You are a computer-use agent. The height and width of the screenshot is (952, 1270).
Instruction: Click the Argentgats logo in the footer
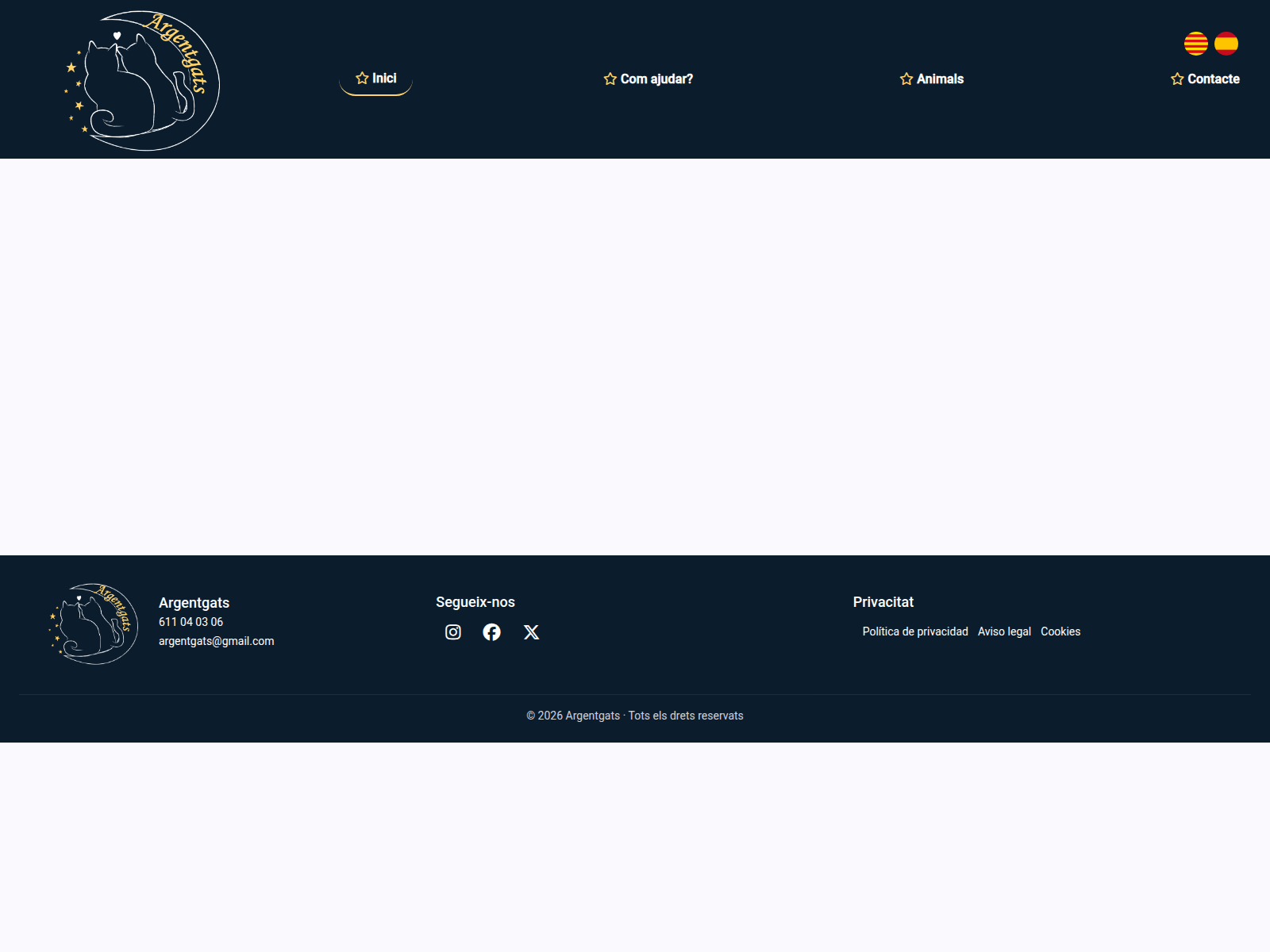[x=94, y=624]
